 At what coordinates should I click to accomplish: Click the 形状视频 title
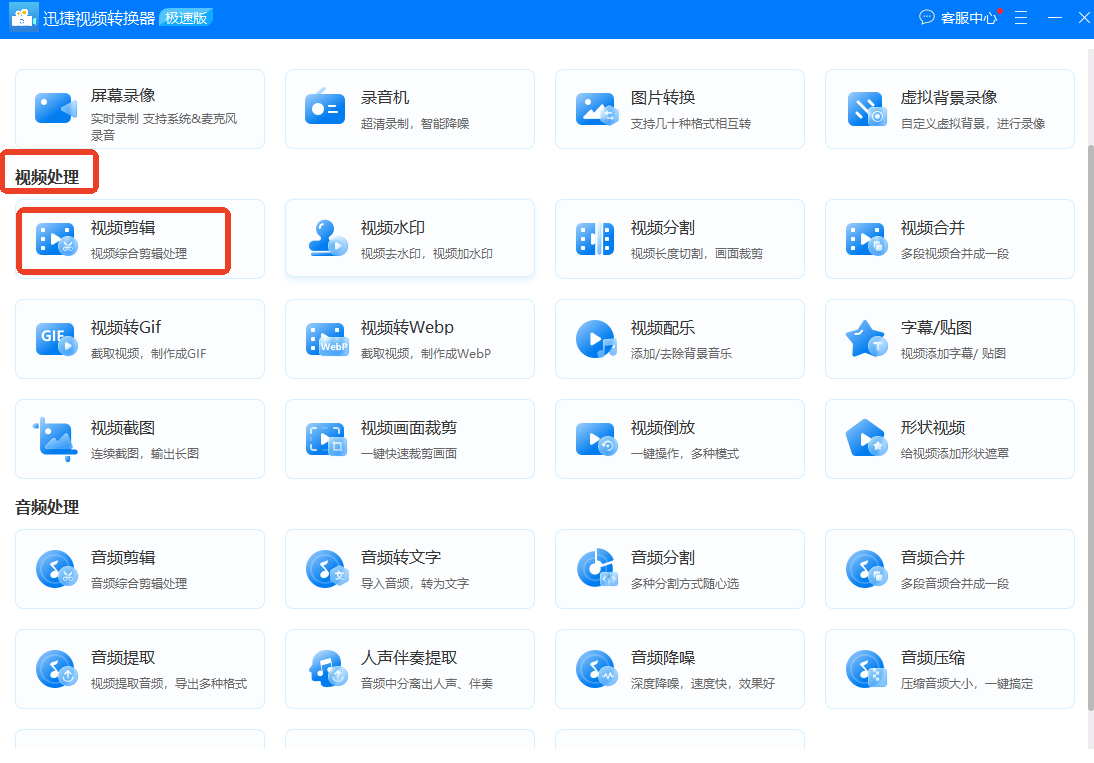pyautogui.click(x=933, y=428)
